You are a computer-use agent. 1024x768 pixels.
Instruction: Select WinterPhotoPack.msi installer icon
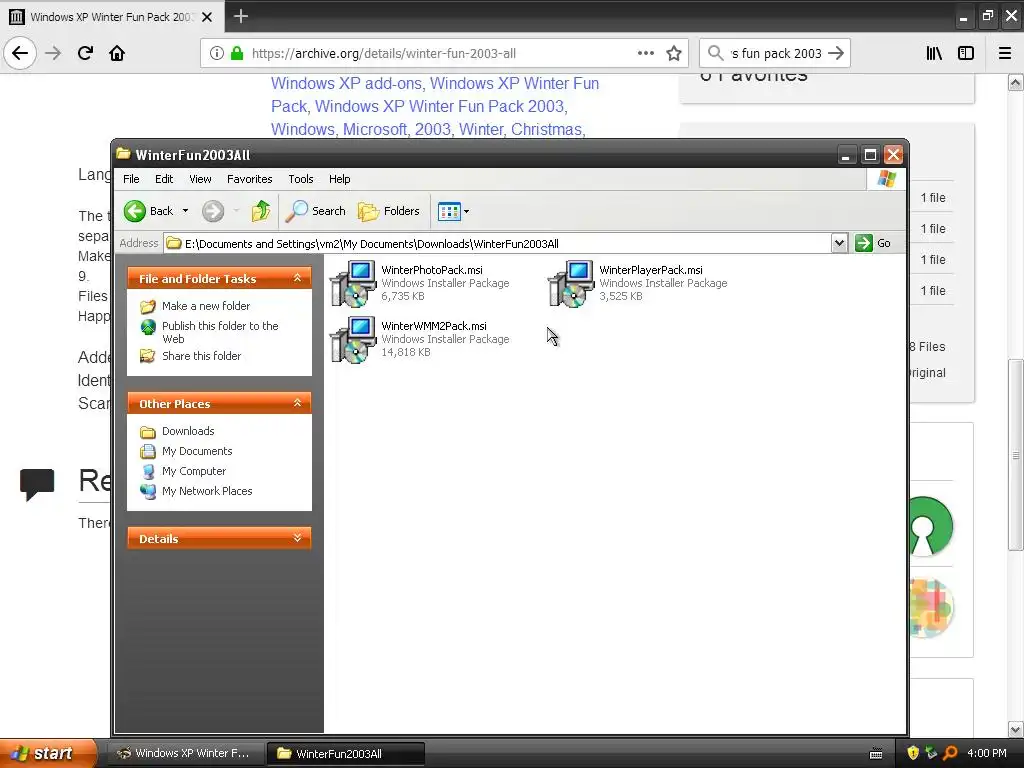click(x=353, y=283)
